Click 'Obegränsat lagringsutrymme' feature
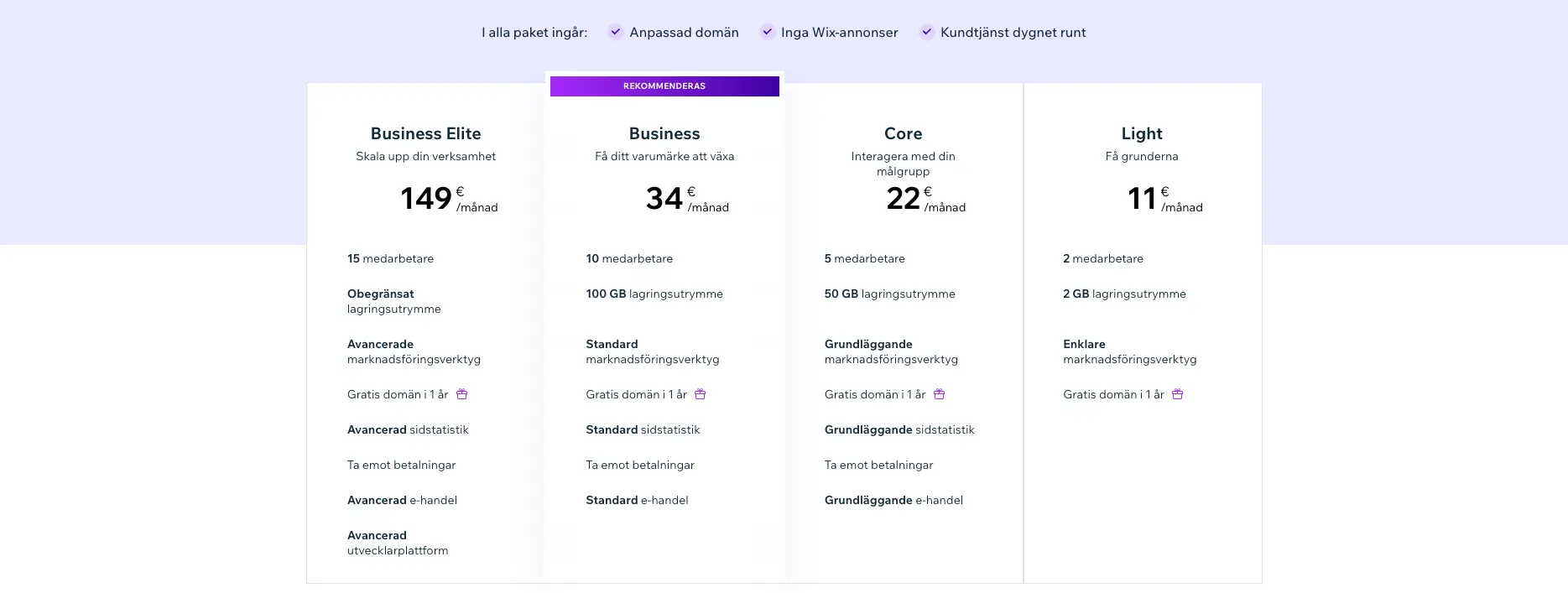This screenshot has width=1568, height=593. [x=394, y=301]
